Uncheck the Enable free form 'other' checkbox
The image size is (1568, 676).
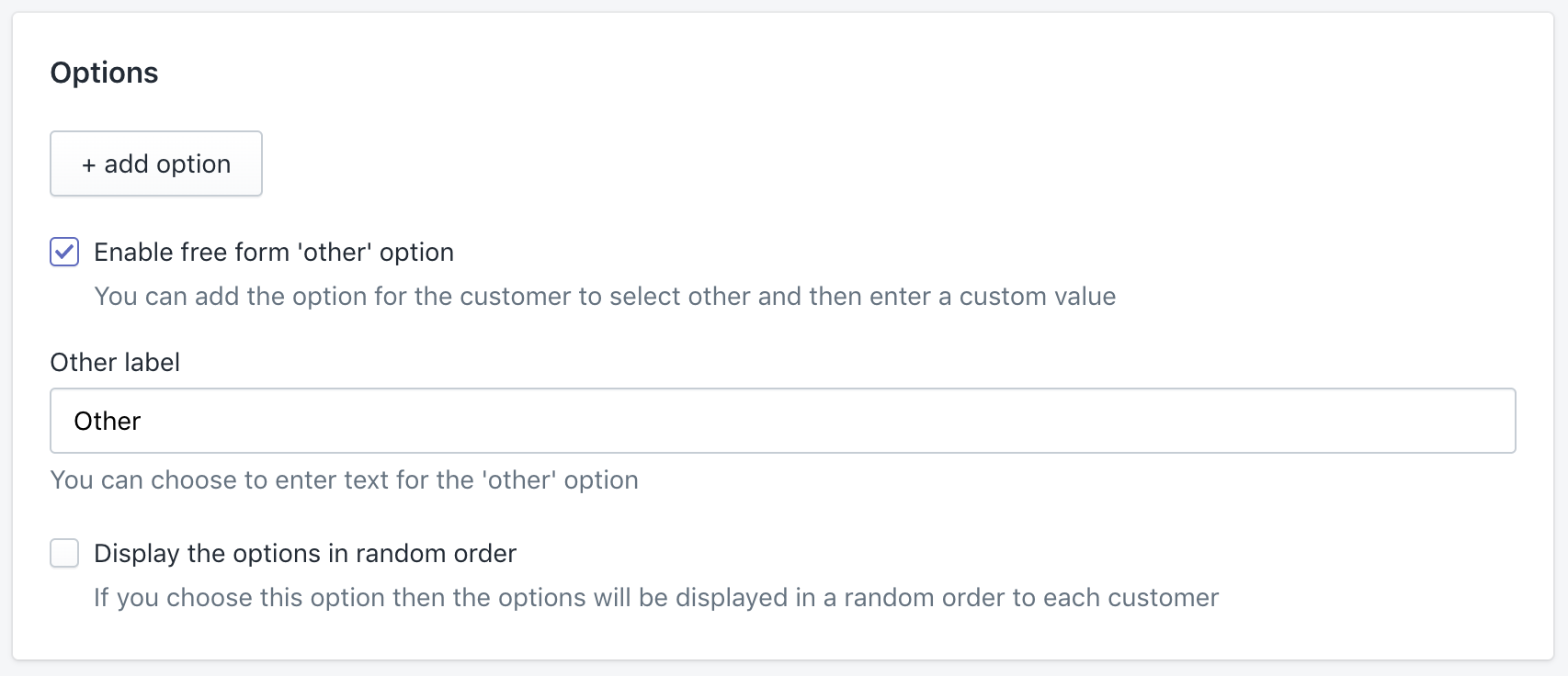coord(64,252)
